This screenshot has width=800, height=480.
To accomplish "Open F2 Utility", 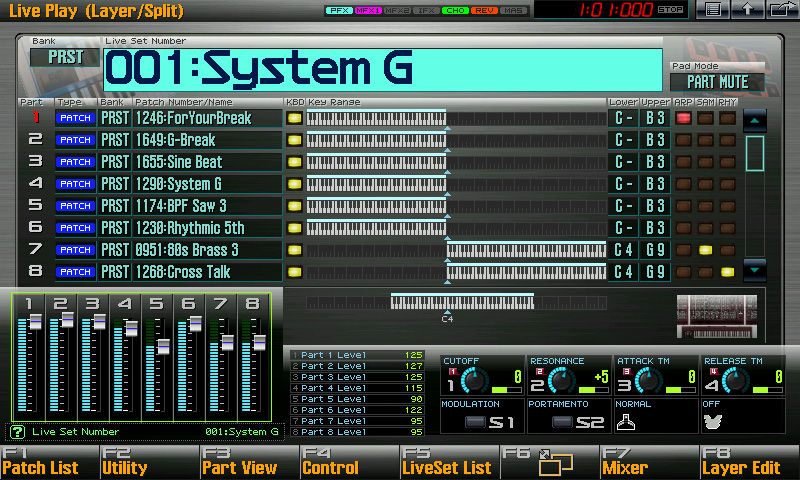I will click(x=149, y=462).
